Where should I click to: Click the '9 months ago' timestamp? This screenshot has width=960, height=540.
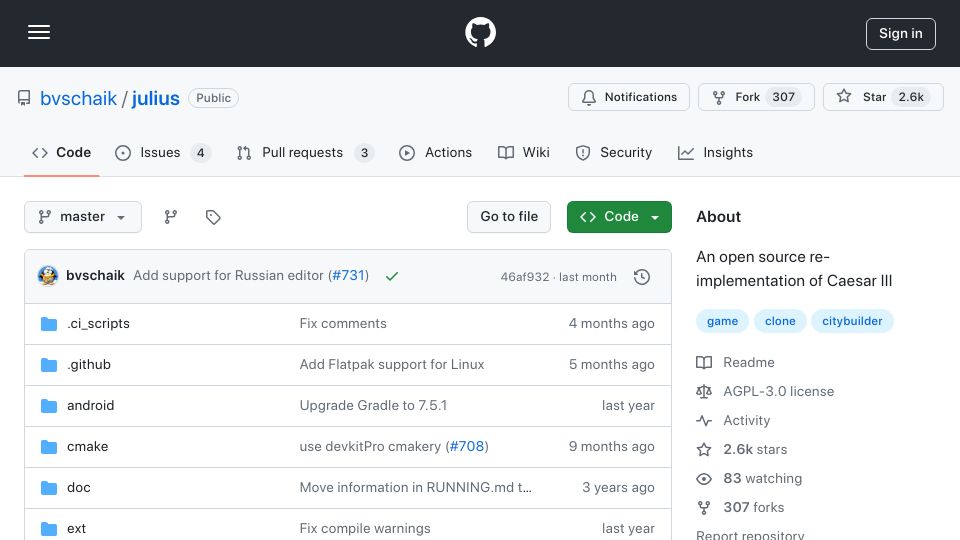point(611,446)
